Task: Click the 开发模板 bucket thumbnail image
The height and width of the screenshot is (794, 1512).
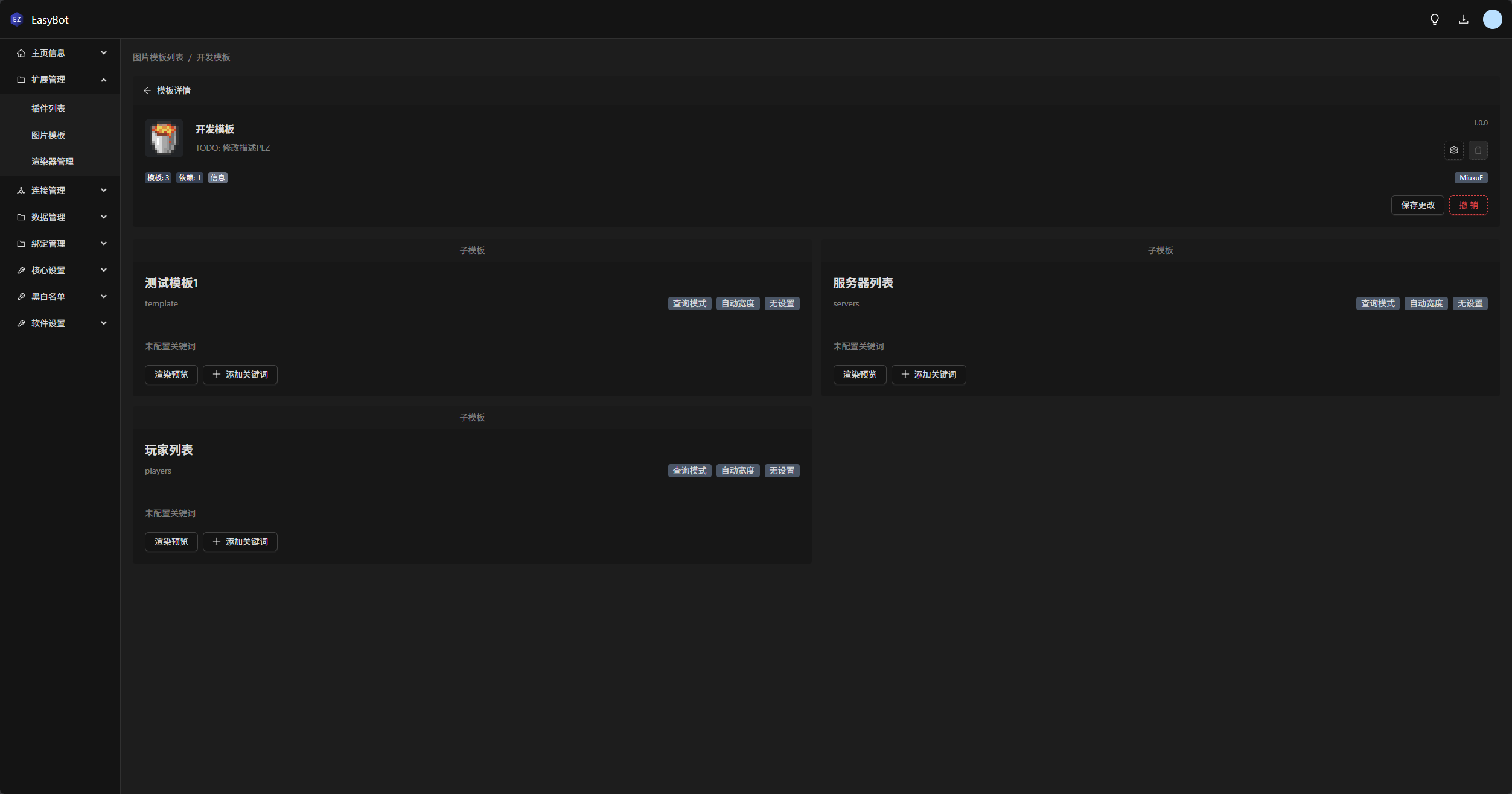Action: pos(164,138)
